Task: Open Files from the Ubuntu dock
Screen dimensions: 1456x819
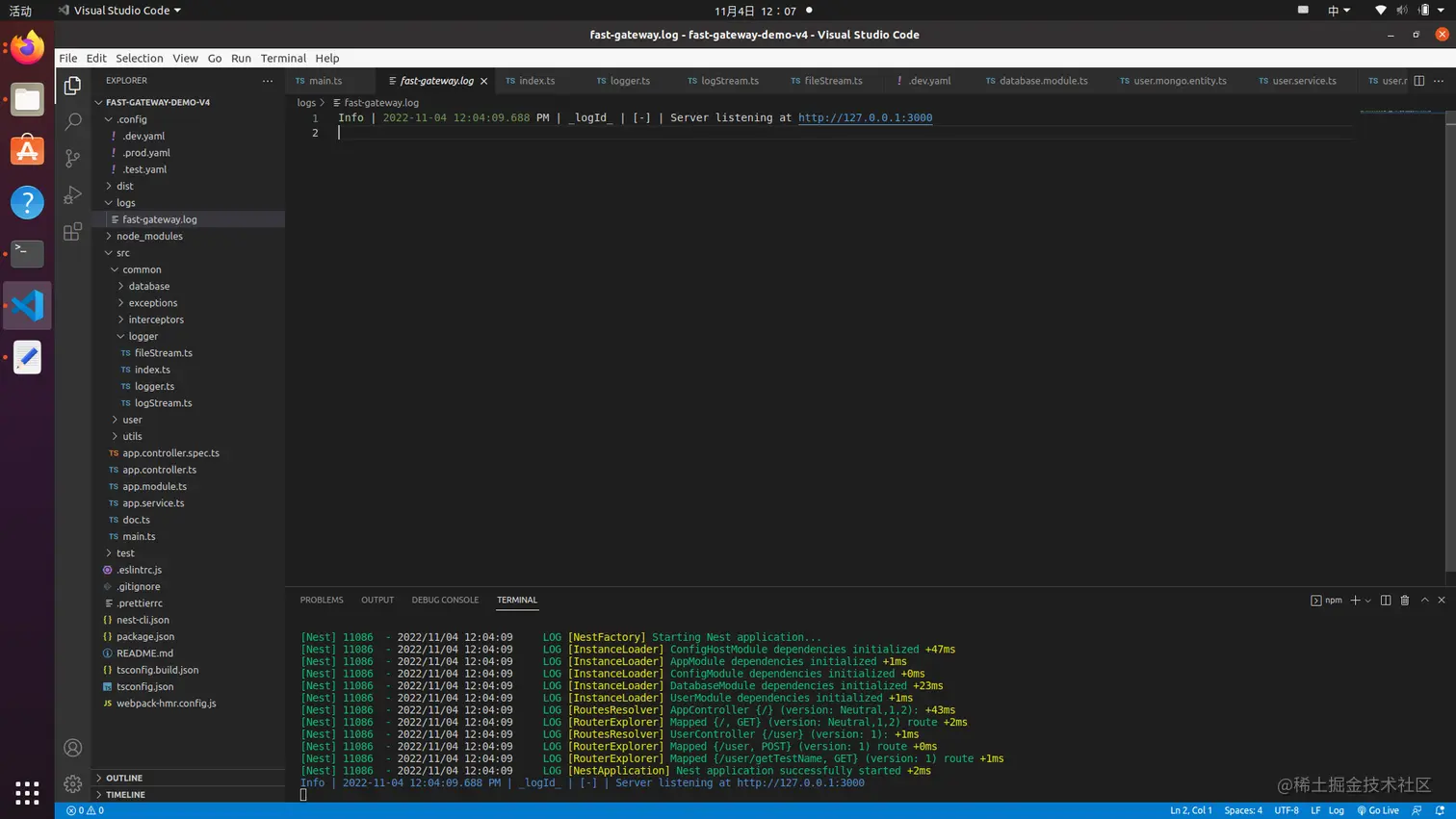Action: (x=27, y=99)
